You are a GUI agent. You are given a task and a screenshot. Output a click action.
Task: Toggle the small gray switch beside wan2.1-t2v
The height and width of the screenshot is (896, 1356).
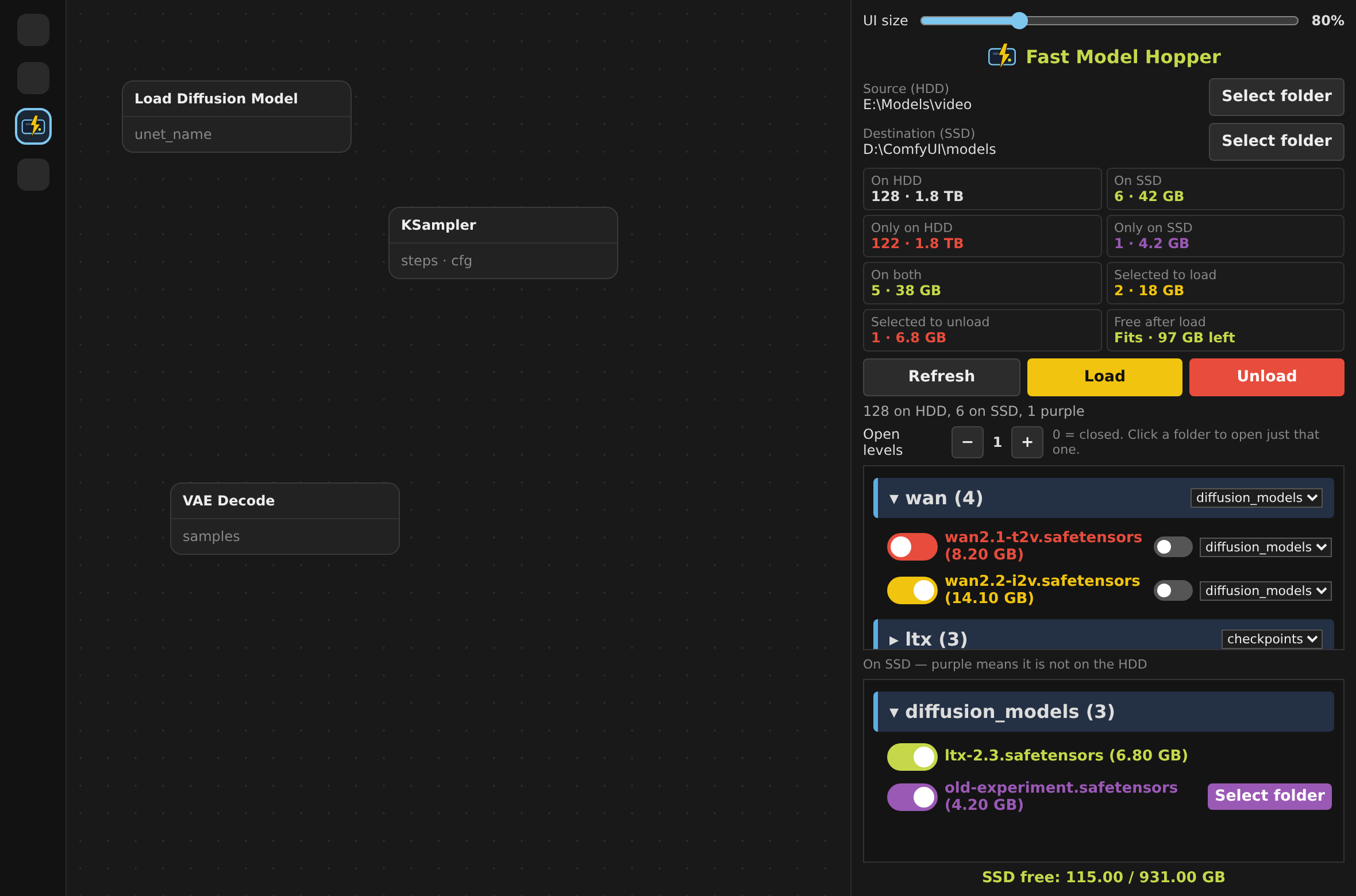point(1173,547)
